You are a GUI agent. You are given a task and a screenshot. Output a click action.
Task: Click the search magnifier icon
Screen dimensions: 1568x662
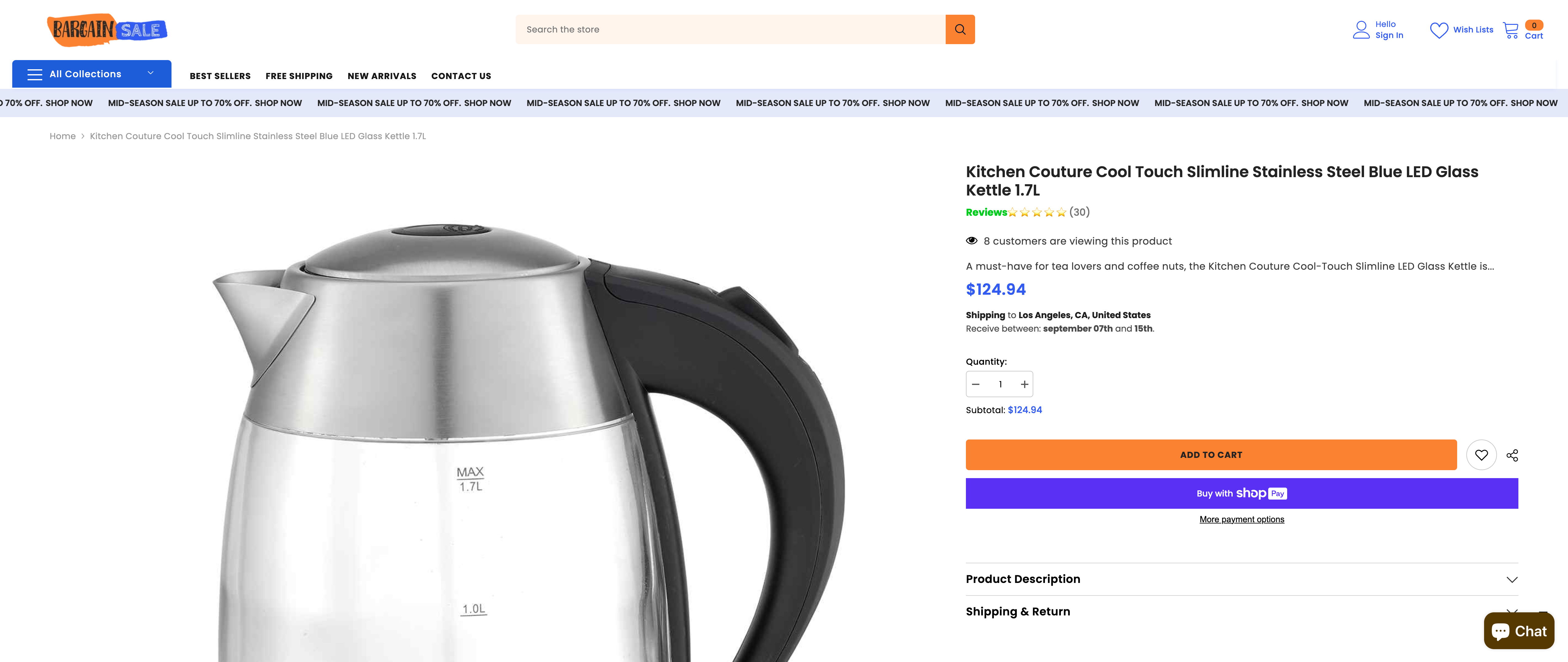click(x=960, y=29)
